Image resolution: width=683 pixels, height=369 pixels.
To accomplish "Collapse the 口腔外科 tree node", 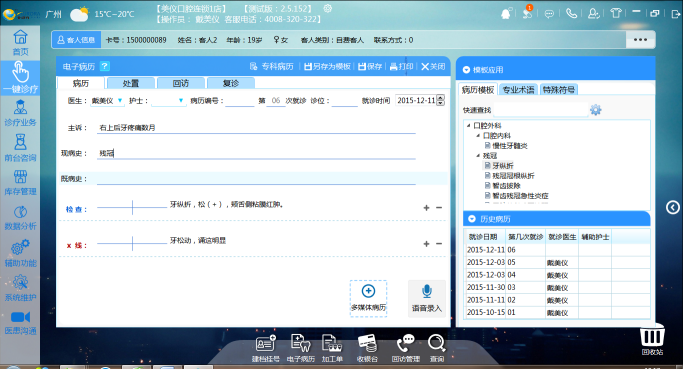I will (x=469, y=125).
